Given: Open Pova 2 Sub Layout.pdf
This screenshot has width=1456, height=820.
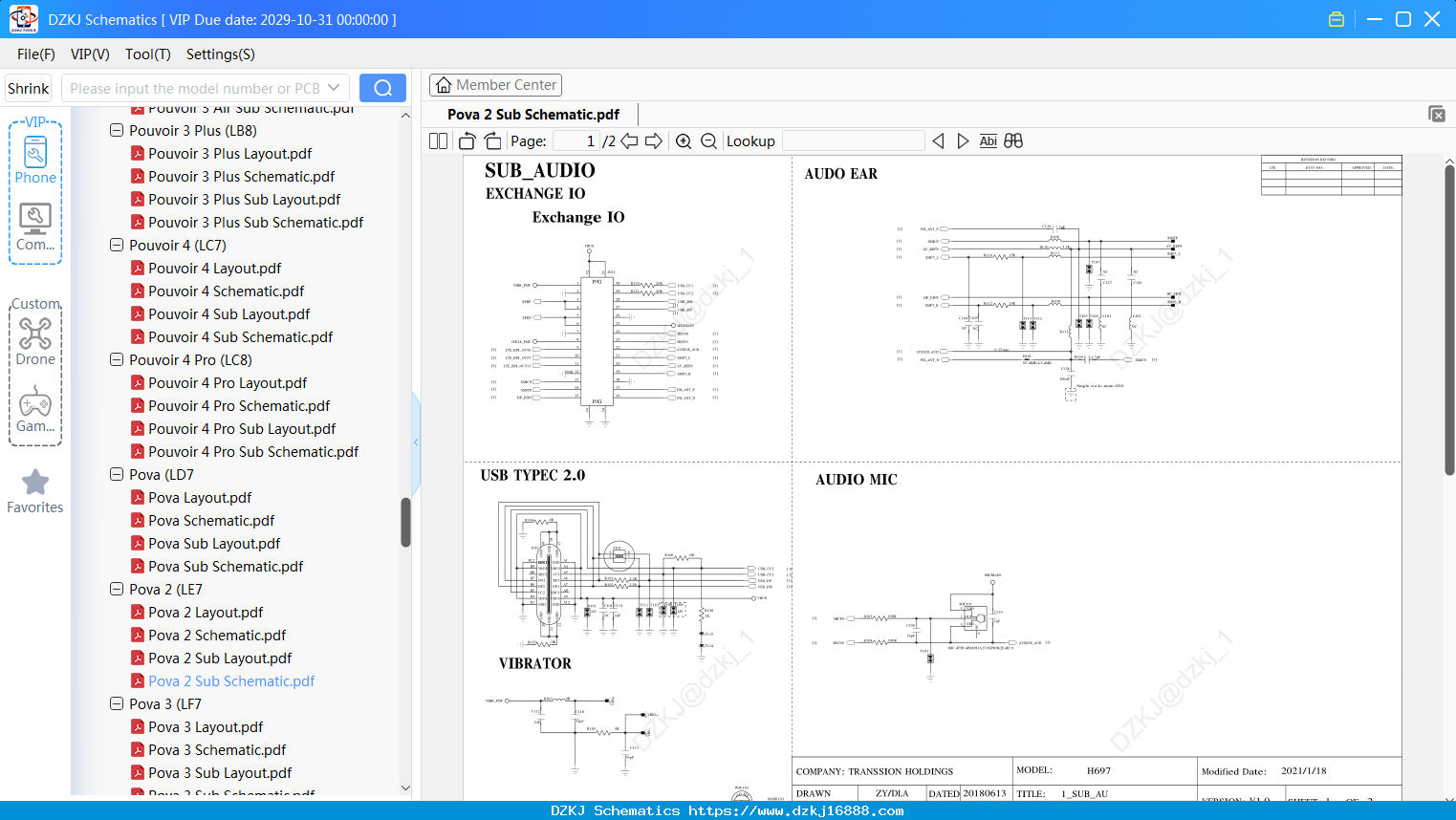Looking at the screenshot, I should (x=220, y=658).
